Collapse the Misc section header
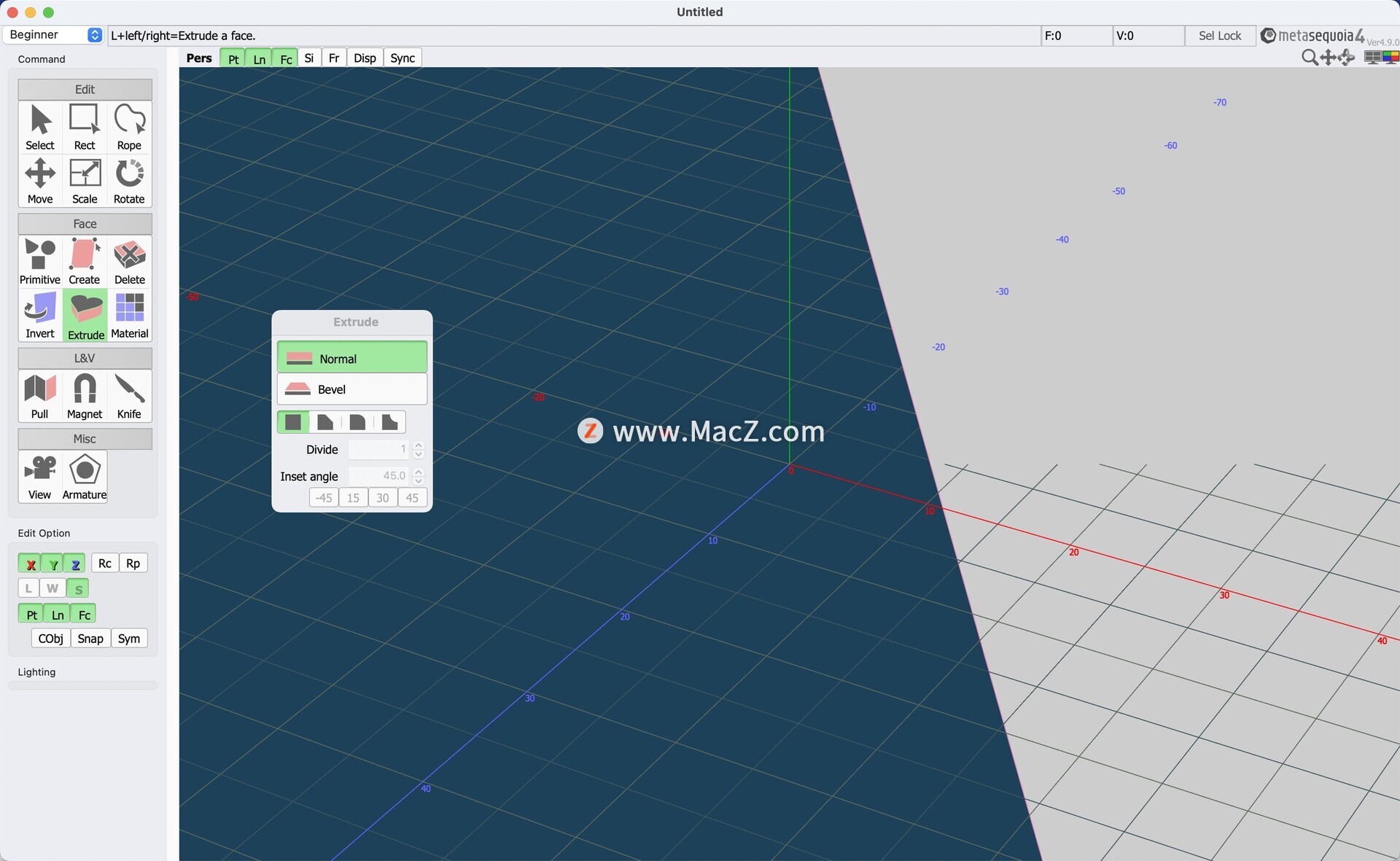The width and height of the screenshot is (1400, 861). tap(85, 438)
